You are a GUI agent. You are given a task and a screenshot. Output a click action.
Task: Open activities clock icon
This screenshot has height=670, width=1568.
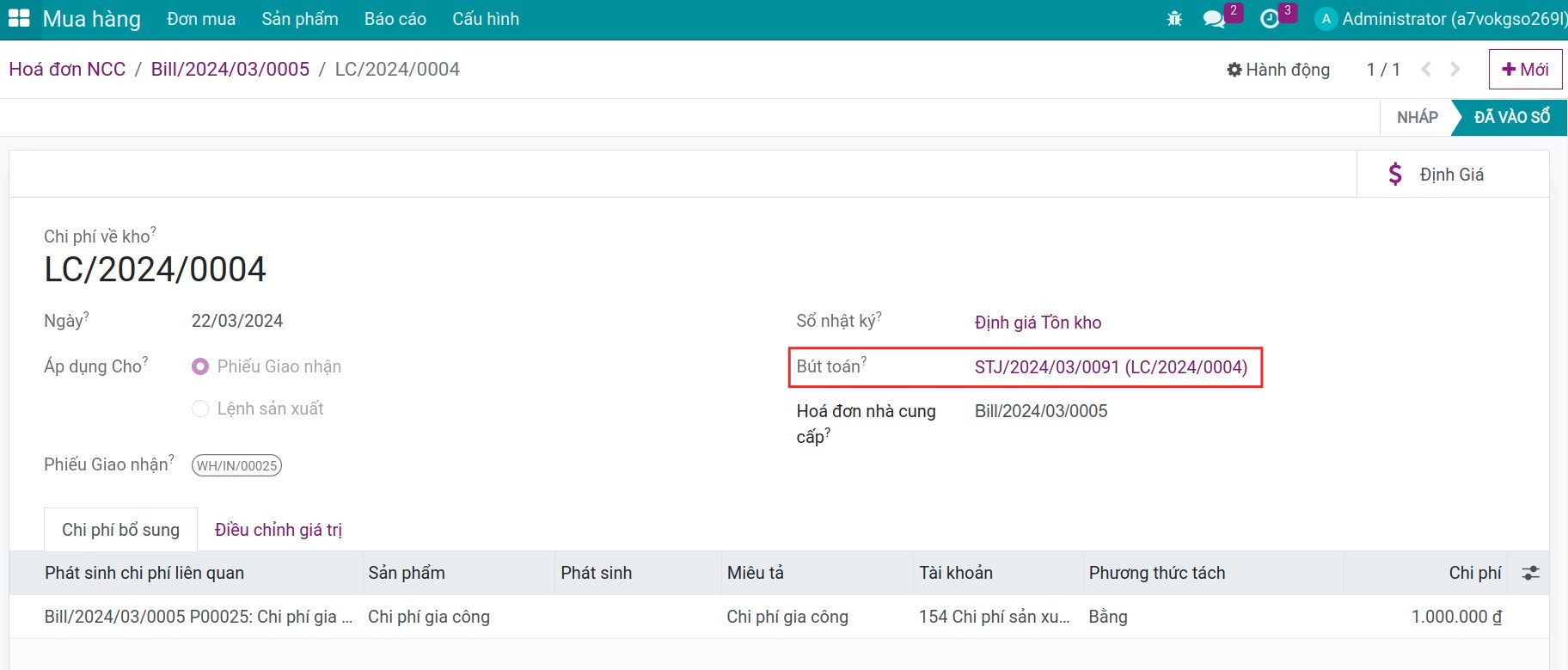click(1270, 19)
